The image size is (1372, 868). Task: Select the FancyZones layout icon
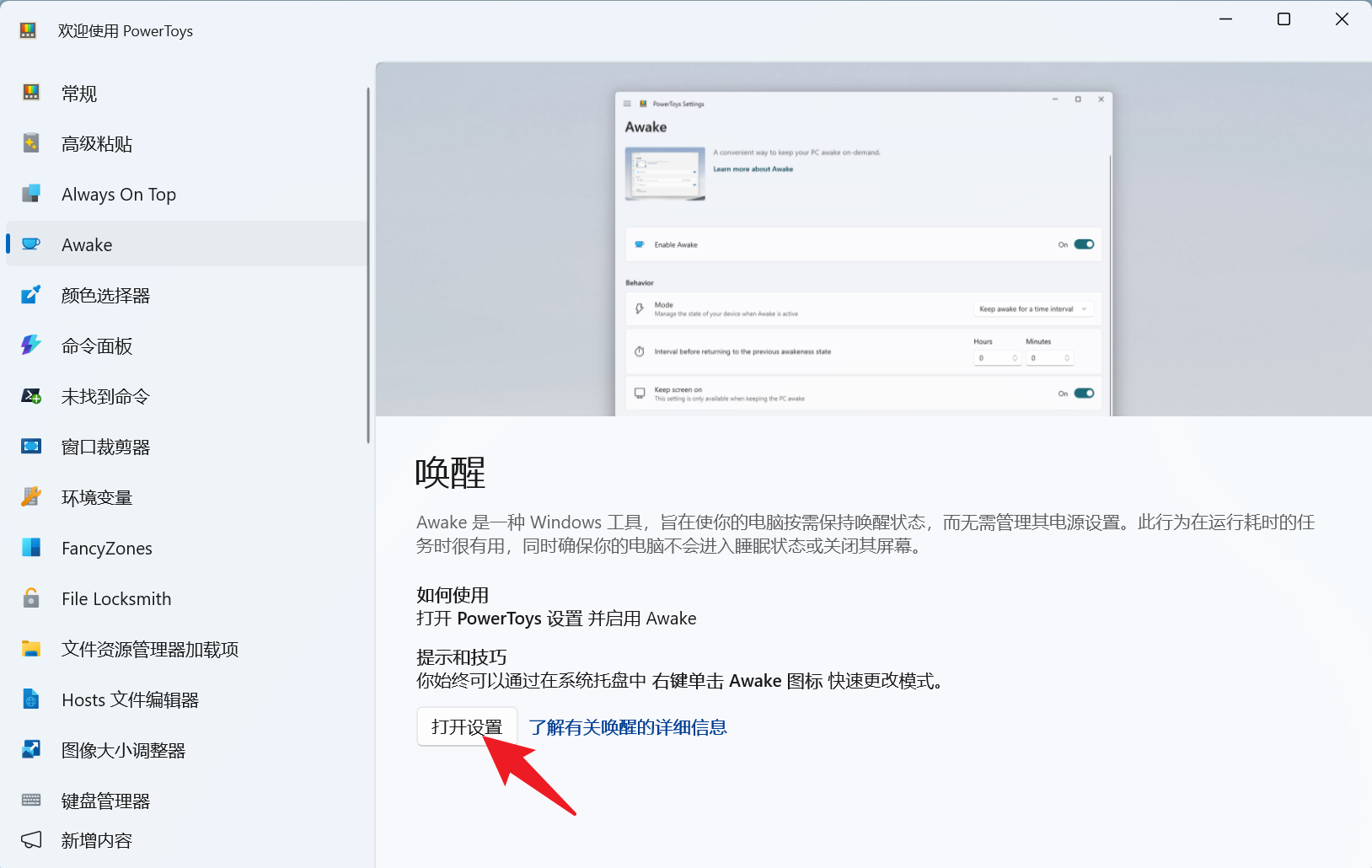pyautogui.click(x=31, y=548)
